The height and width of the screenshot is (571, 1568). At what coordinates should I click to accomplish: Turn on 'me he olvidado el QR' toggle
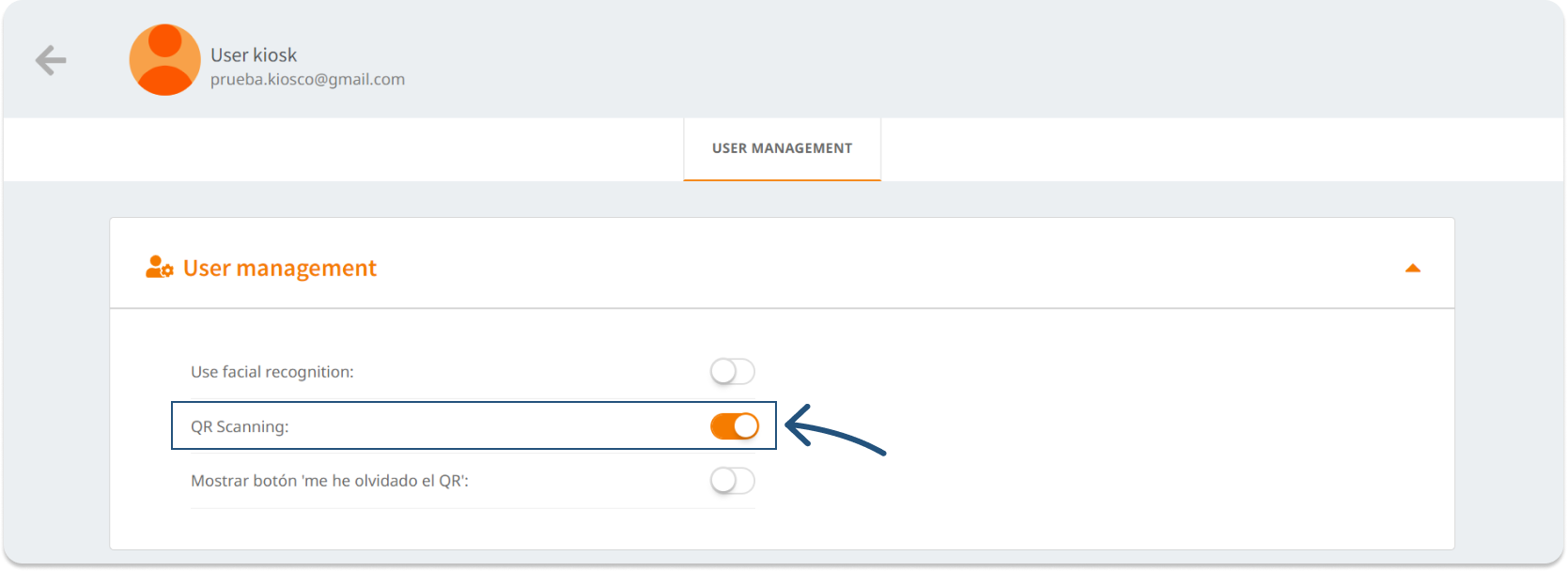[733, 481]
